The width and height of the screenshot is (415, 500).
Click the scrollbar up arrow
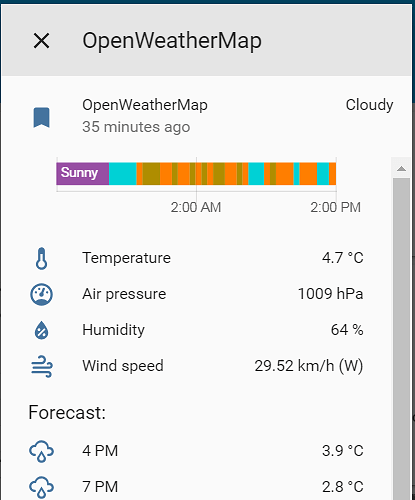tap(402, 168)
